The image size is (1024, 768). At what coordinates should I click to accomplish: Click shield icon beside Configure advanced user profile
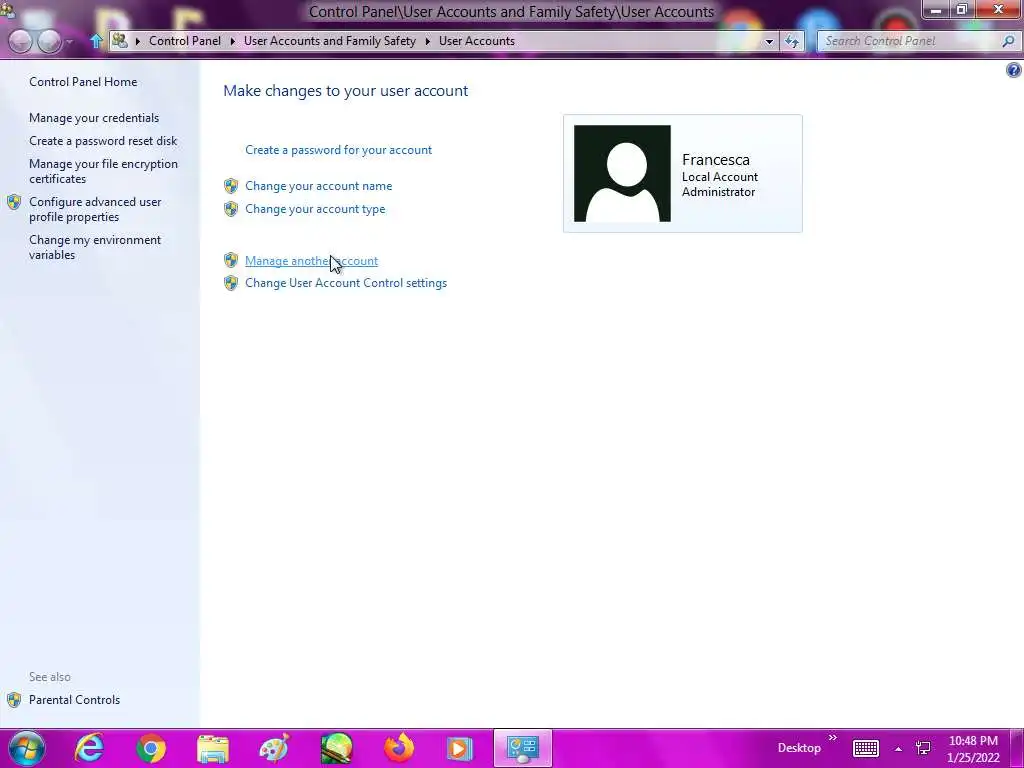click(14, 202)
